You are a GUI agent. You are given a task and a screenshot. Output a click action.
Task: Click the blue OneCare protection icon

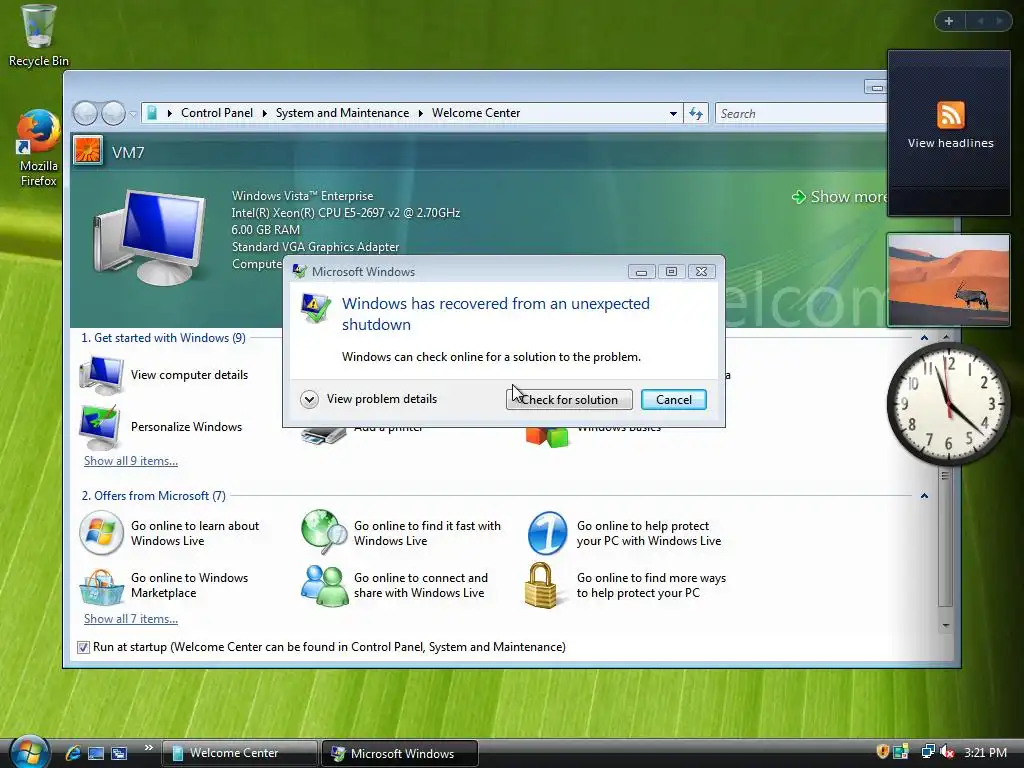(x=547, y=533)
